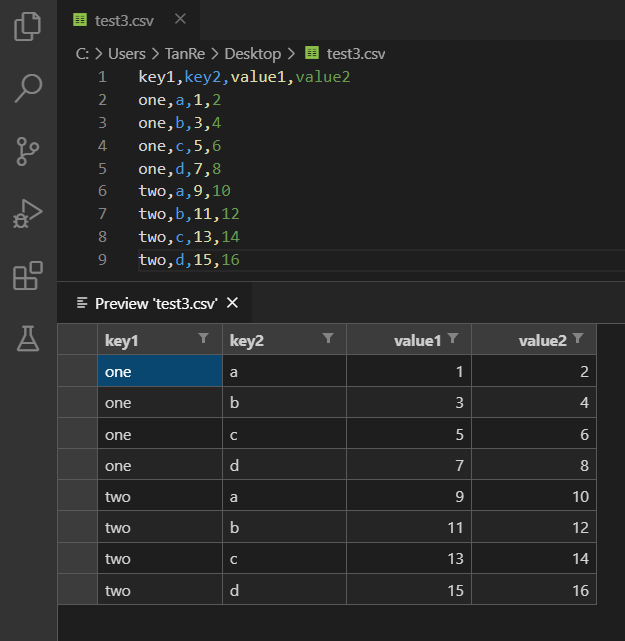Image resolution: width=625 pixels, height=641 pixels.
Task: Click the CSV icon in the breadcrumb
Action: (x=311, y=53)
